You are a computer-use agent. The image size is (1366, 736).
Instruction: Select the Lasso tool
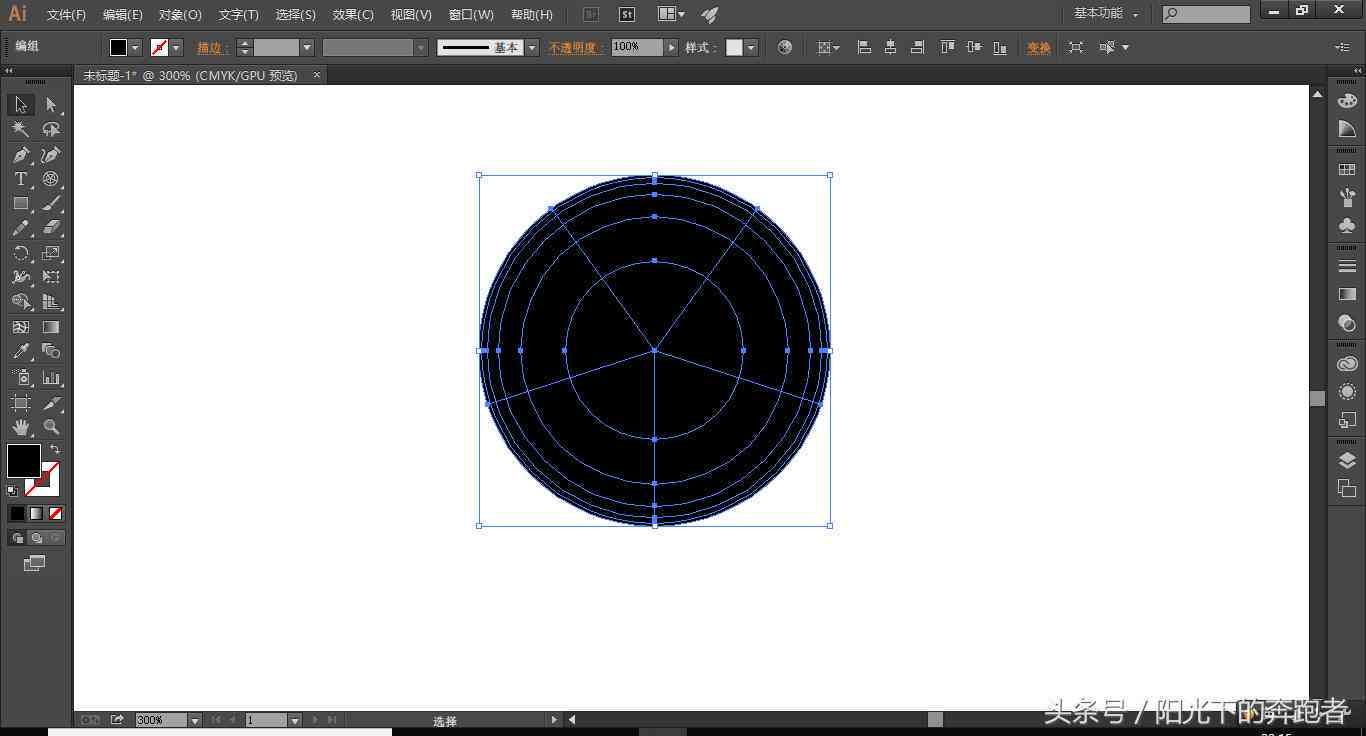click(x=51, y=129)
